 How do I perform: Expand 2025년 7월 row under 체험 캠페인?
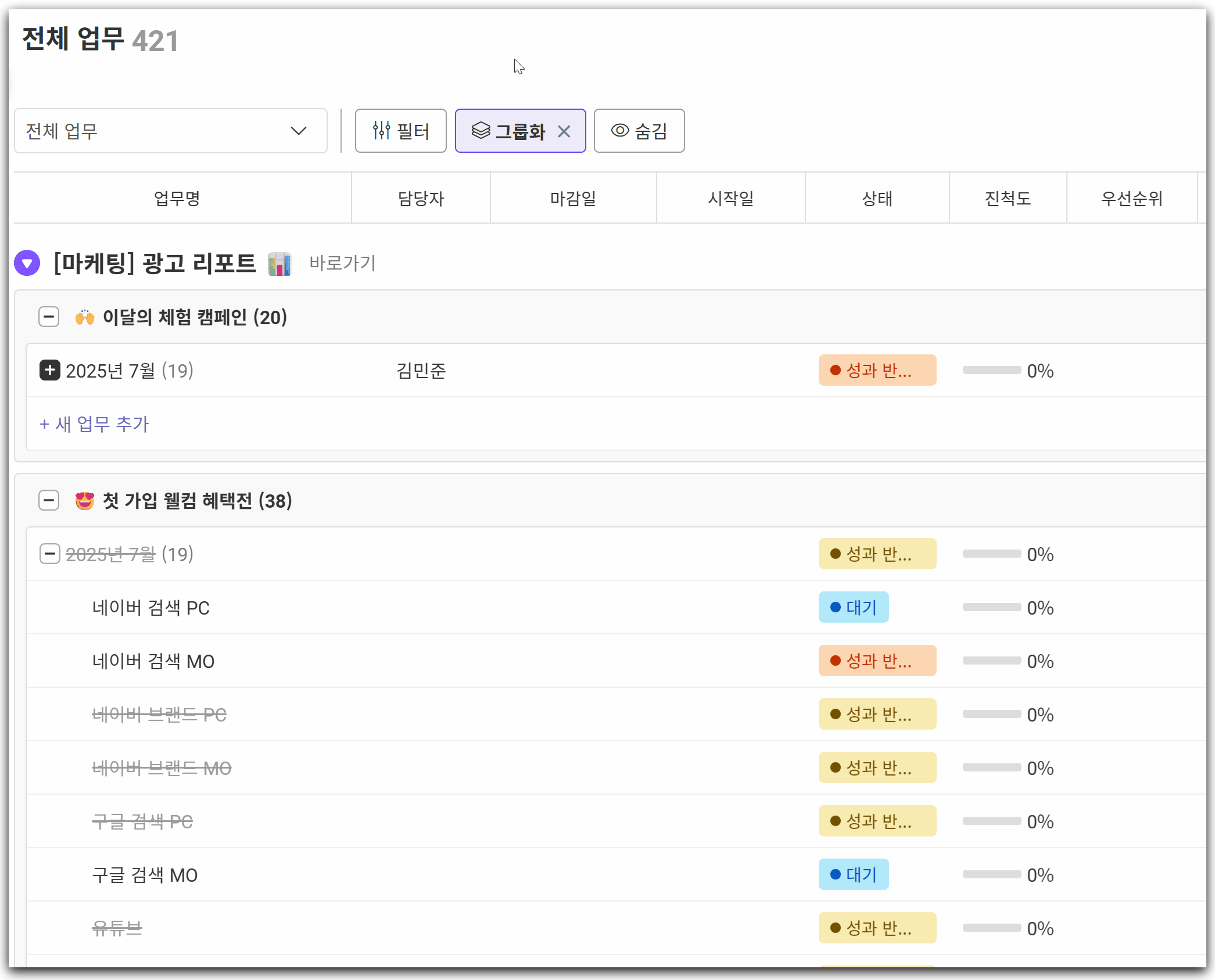click(50, 370)
